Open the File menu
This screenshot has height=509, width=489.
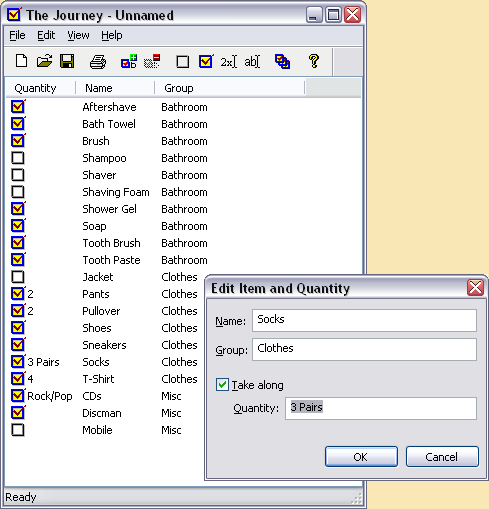tap(17, 35)
